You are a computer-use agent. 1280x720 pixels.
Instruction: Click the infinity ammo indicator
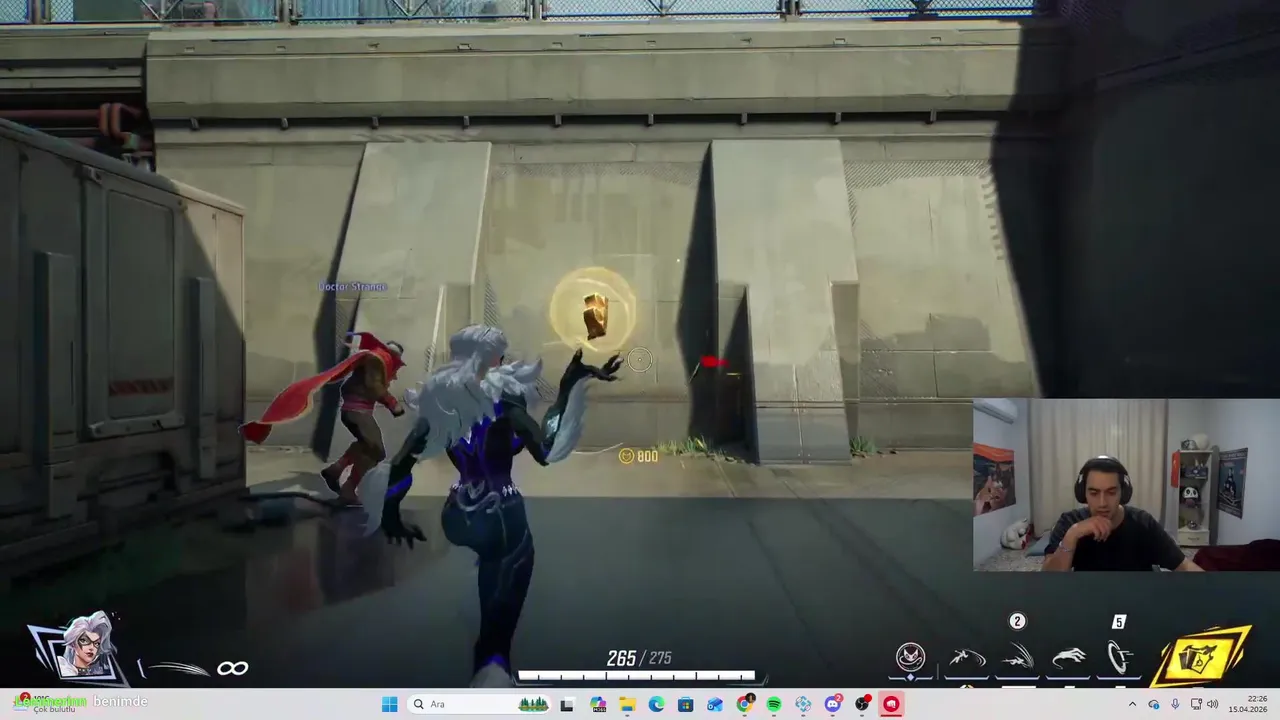click(x=232, y=668)
